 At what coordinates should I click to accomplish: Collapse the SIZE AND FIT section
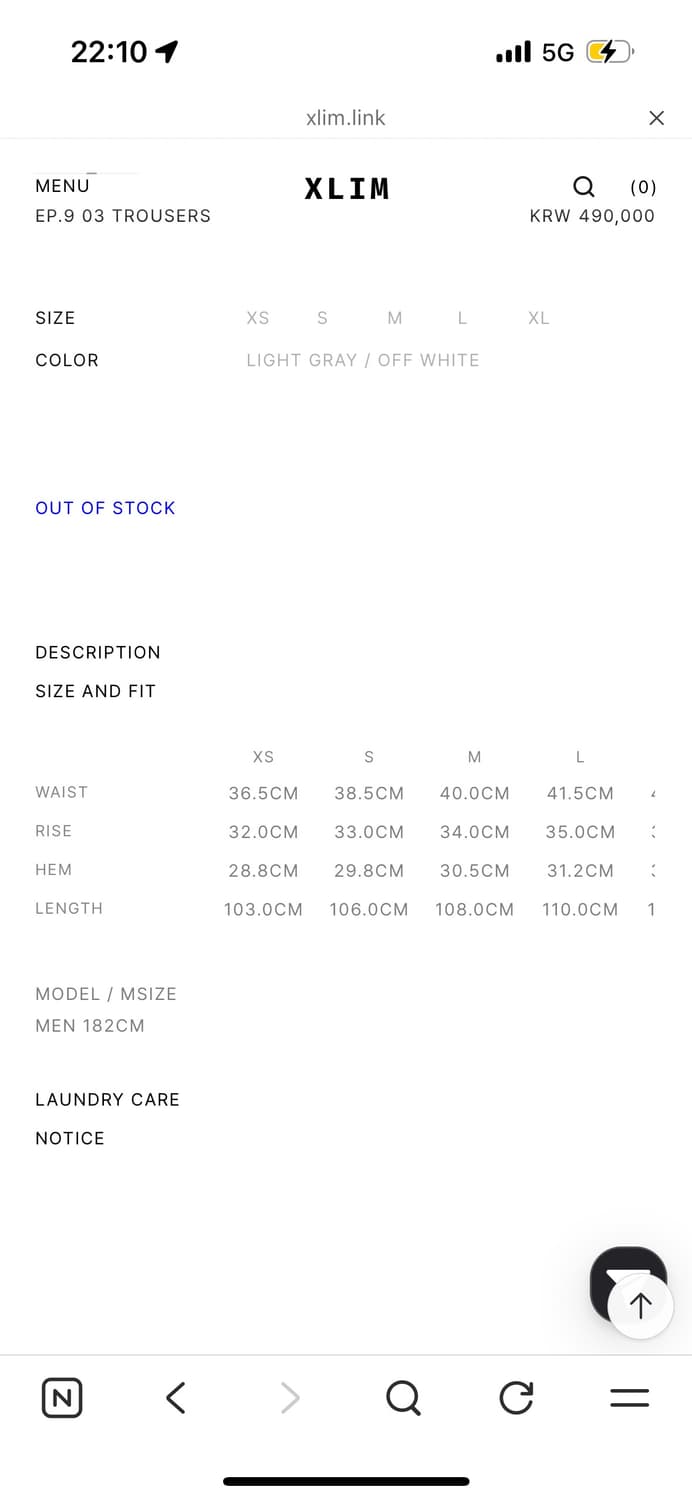[x=95, y=691]
